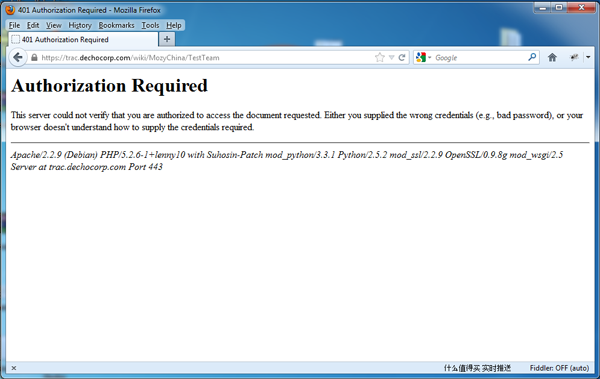Viewport: 600px width, 379px height.
Task: Click the 'Apache/2.2.9 (Debian)' server text
Action: pos(54,155)
